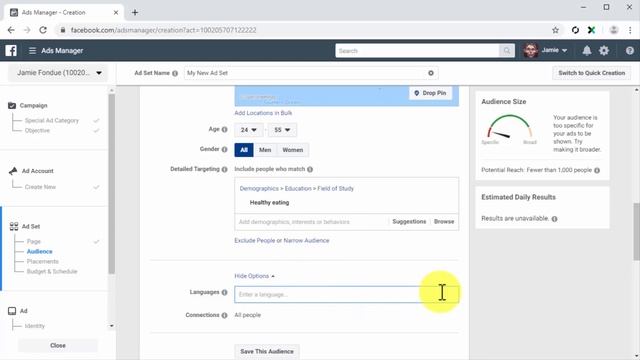
Task: Click the Ads Manager search box
Action: coord(417,51)
